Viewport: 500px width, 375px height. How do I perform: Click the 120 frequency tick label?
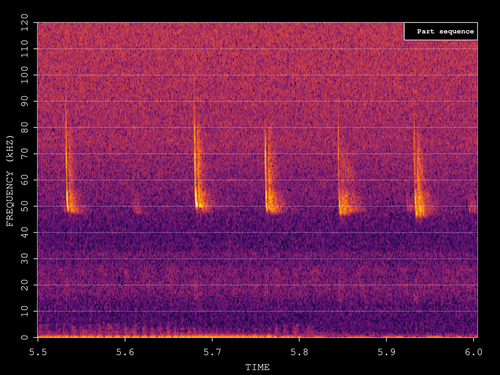(25, 23)
